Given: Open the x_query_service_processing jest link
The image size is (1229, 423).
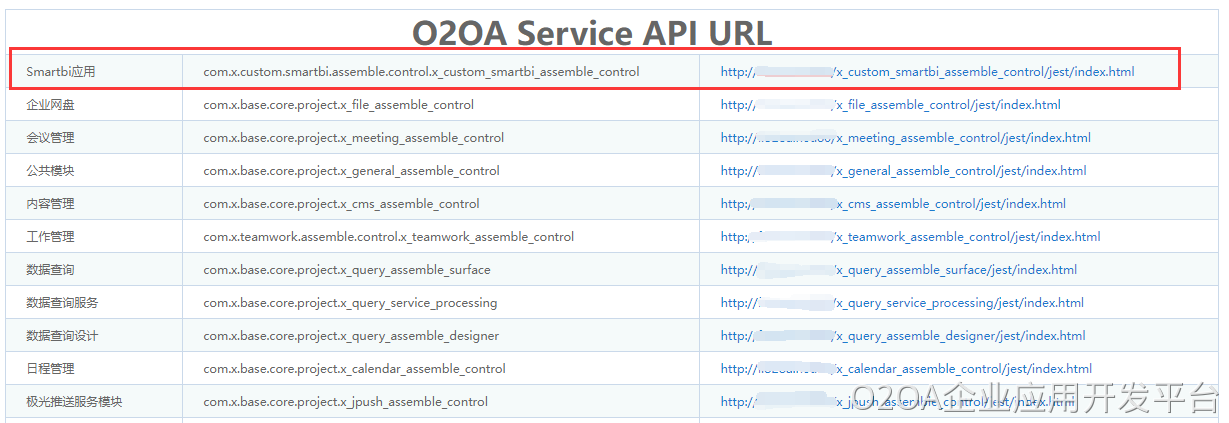Looking at the screenshot, I should [x=902, y=303].
